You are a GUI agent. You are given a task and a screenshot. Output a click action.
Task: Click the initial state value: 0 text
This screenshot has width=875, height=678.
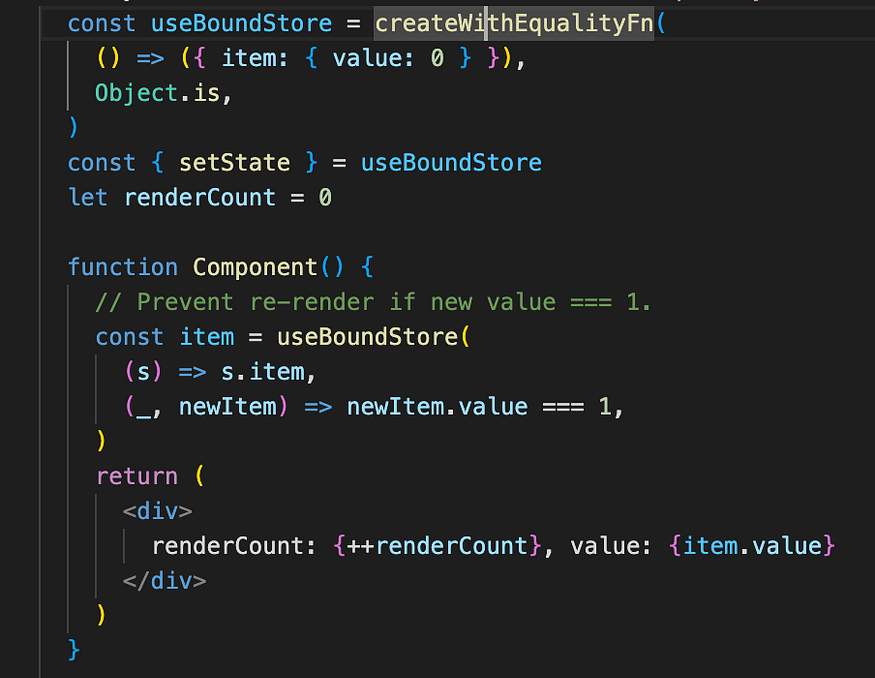[x=388, y=58]
